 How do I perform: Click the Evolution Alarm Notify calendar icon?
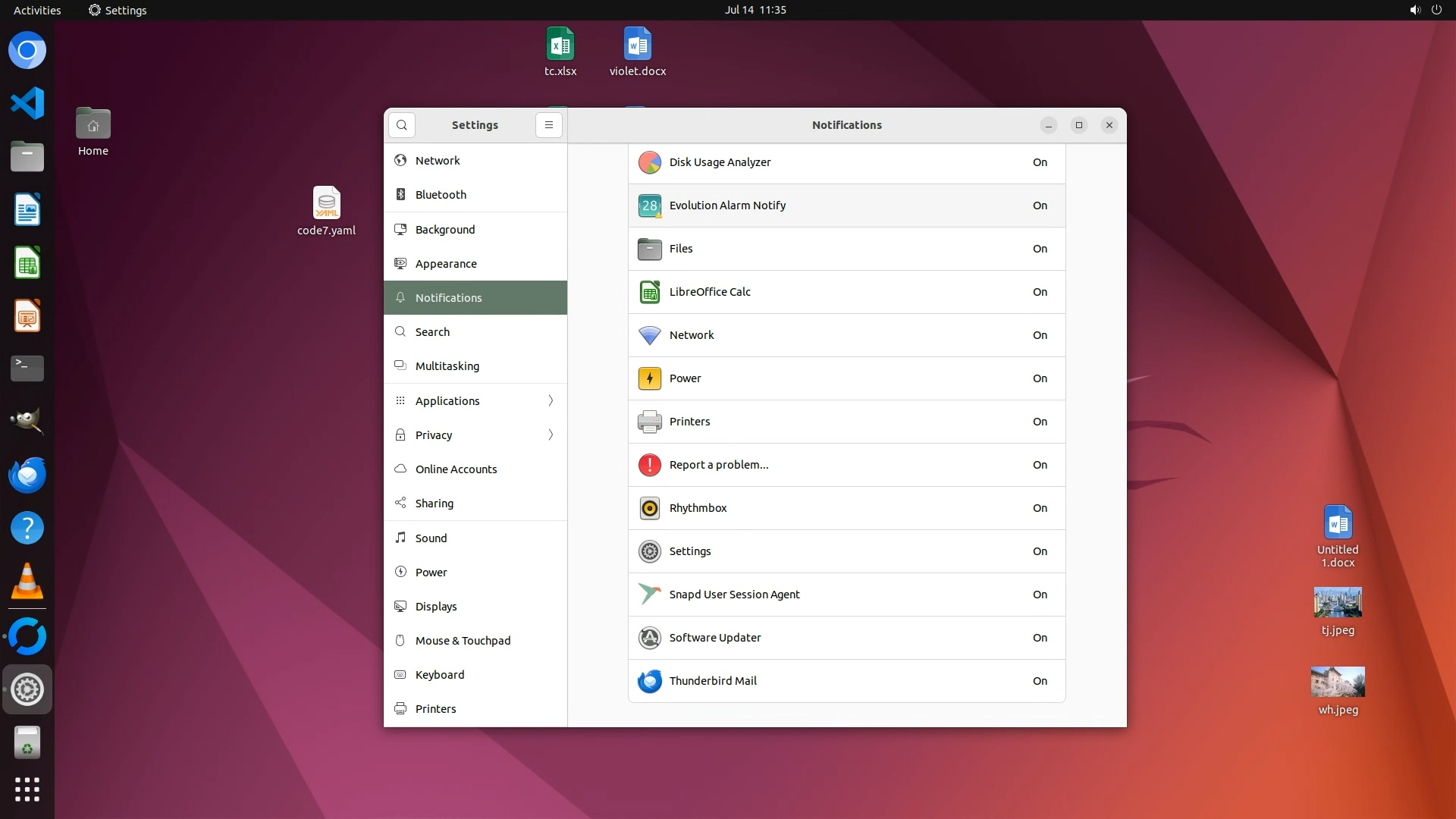pyautogui.click(x=650, y=206)
